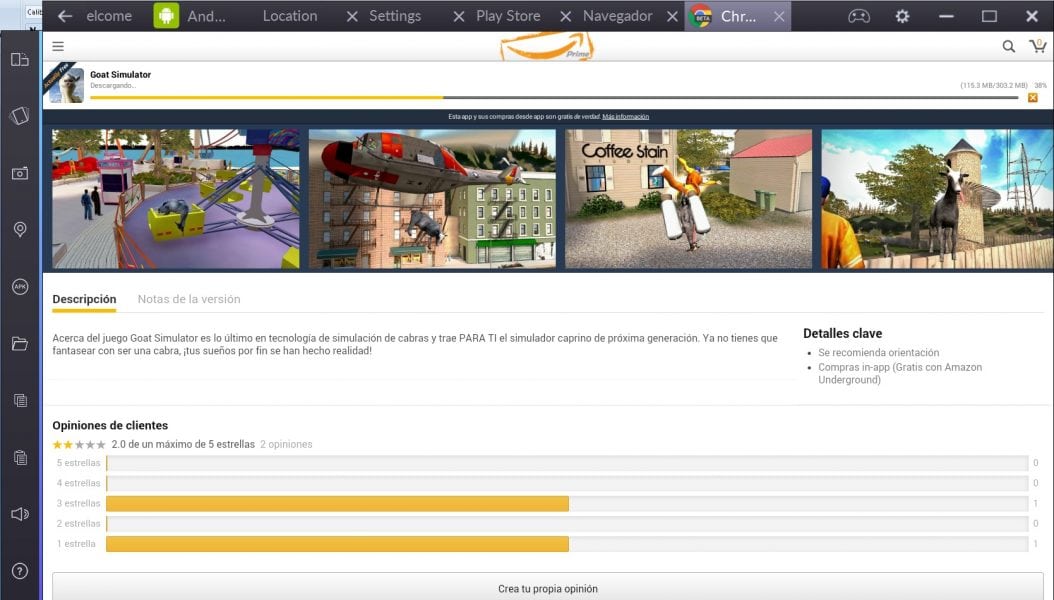Click the Goat Simulator app icon
Viewport: 1054px width, 600px height.
67,85
